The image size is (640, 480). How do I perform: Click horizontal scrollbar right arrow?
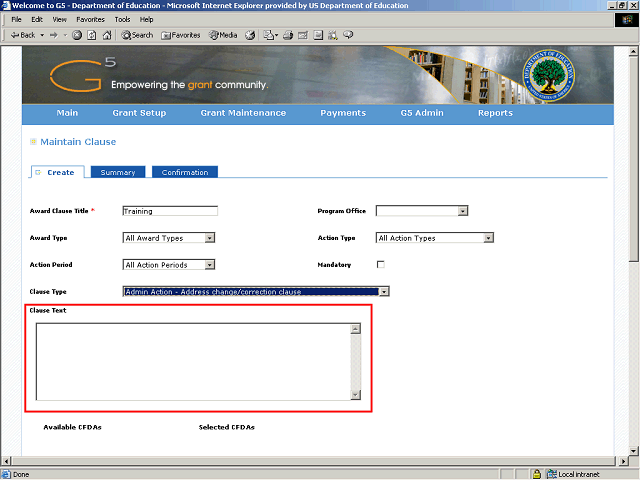[x=623, y=461]
